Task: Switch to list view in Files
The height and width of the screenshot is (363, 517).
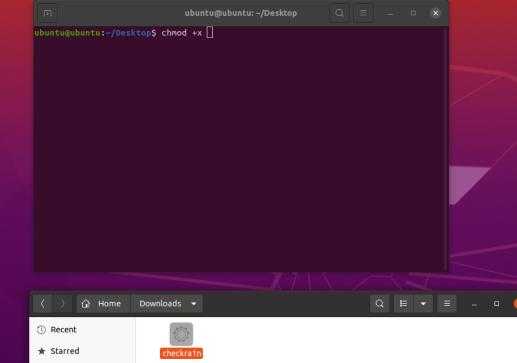Action: tap(403, 304)
